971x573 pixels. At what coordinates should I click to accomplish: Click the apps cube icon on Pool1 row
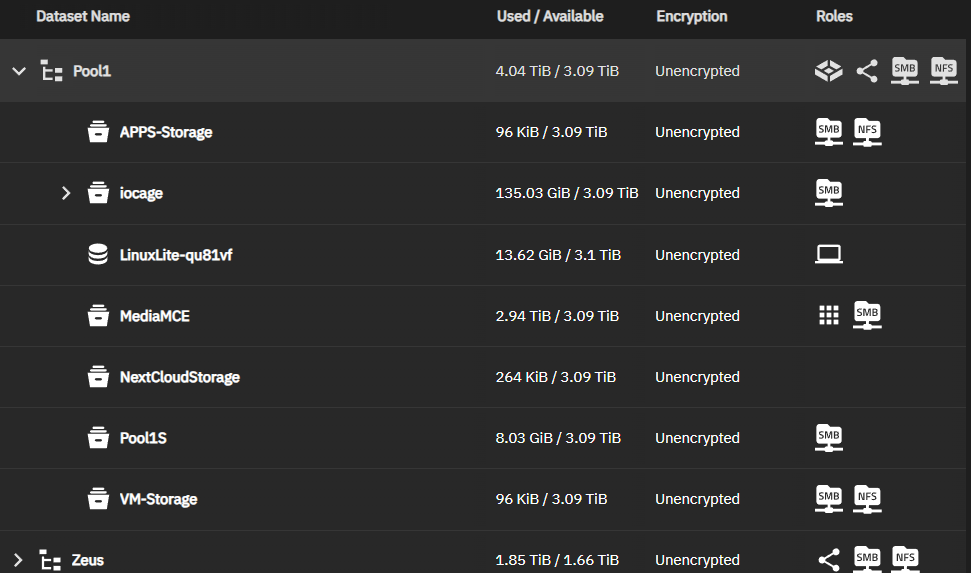(x=829, y=71)
